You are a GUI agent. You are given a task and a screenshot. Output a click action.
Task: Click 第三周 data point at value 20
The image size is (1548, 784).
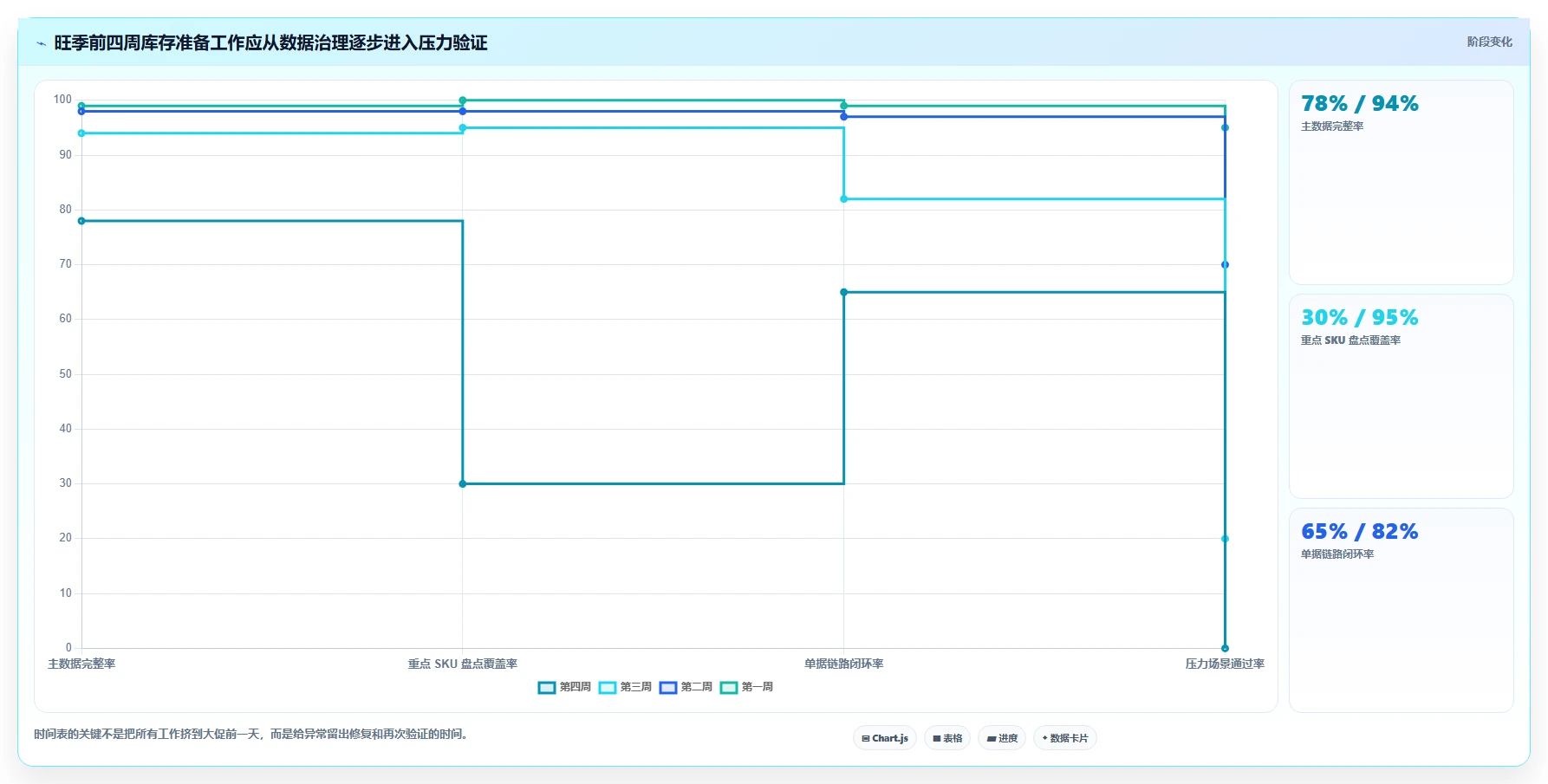coord(1225,539)
